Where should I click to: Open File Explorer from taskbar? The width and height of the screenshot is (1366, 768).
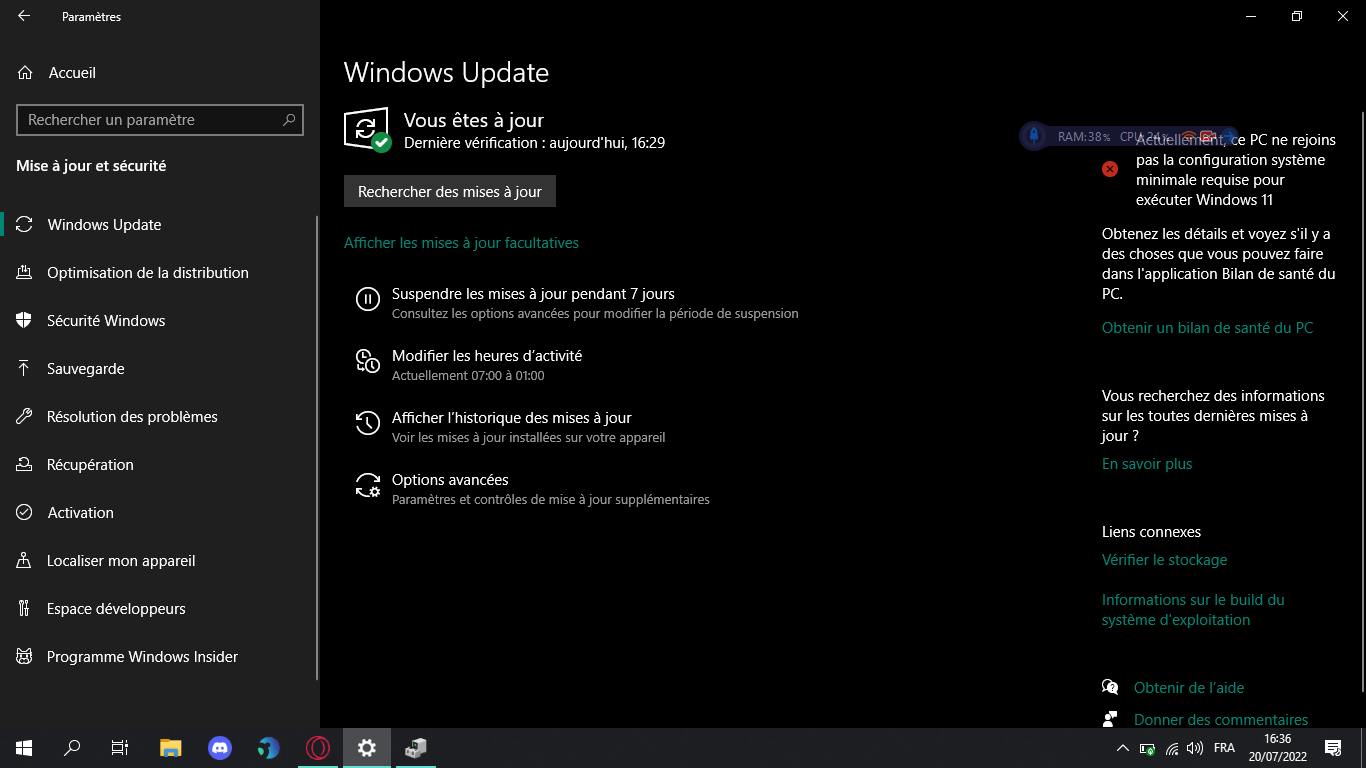[x=171, y=748]
